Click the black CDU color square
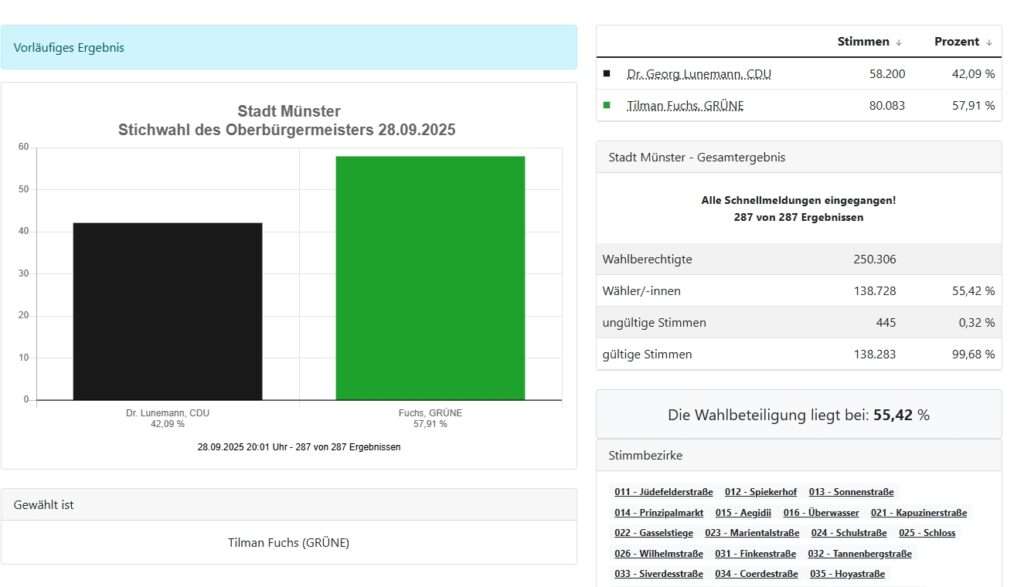Screen dimensions: 1024x587 pyautogui.click(x=607, y=74)
